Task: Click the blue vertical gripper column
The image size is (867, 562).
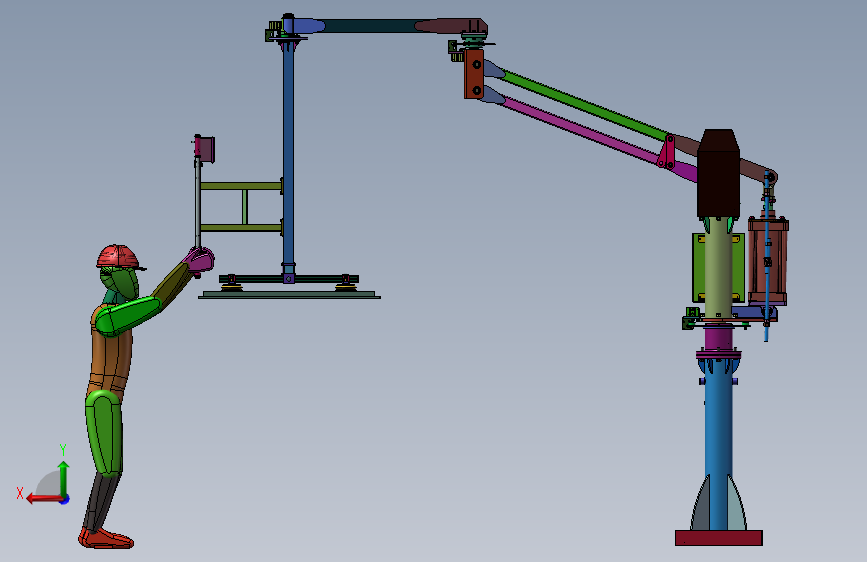Action: point(288,157)
